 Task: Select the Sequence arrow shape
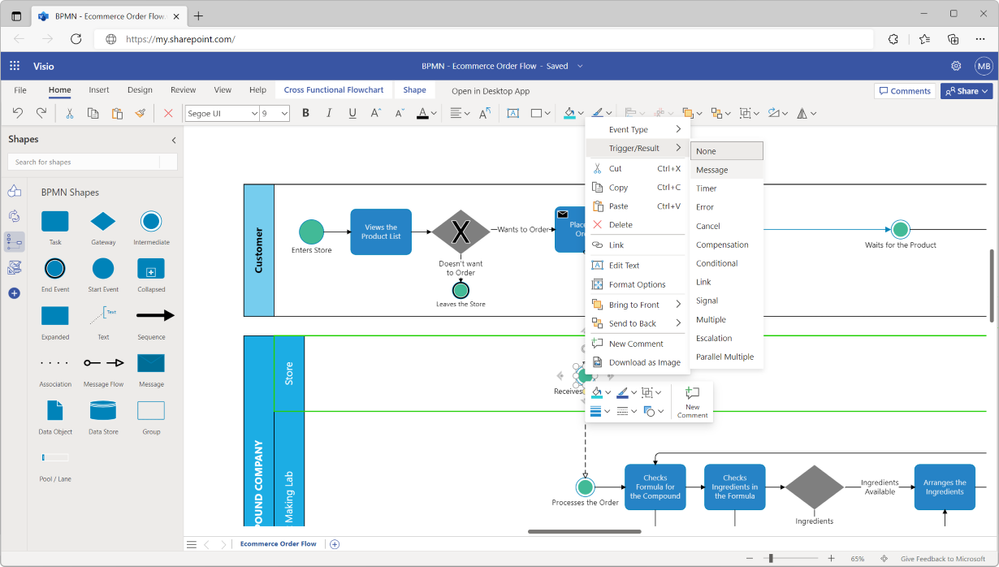(155, 315)
